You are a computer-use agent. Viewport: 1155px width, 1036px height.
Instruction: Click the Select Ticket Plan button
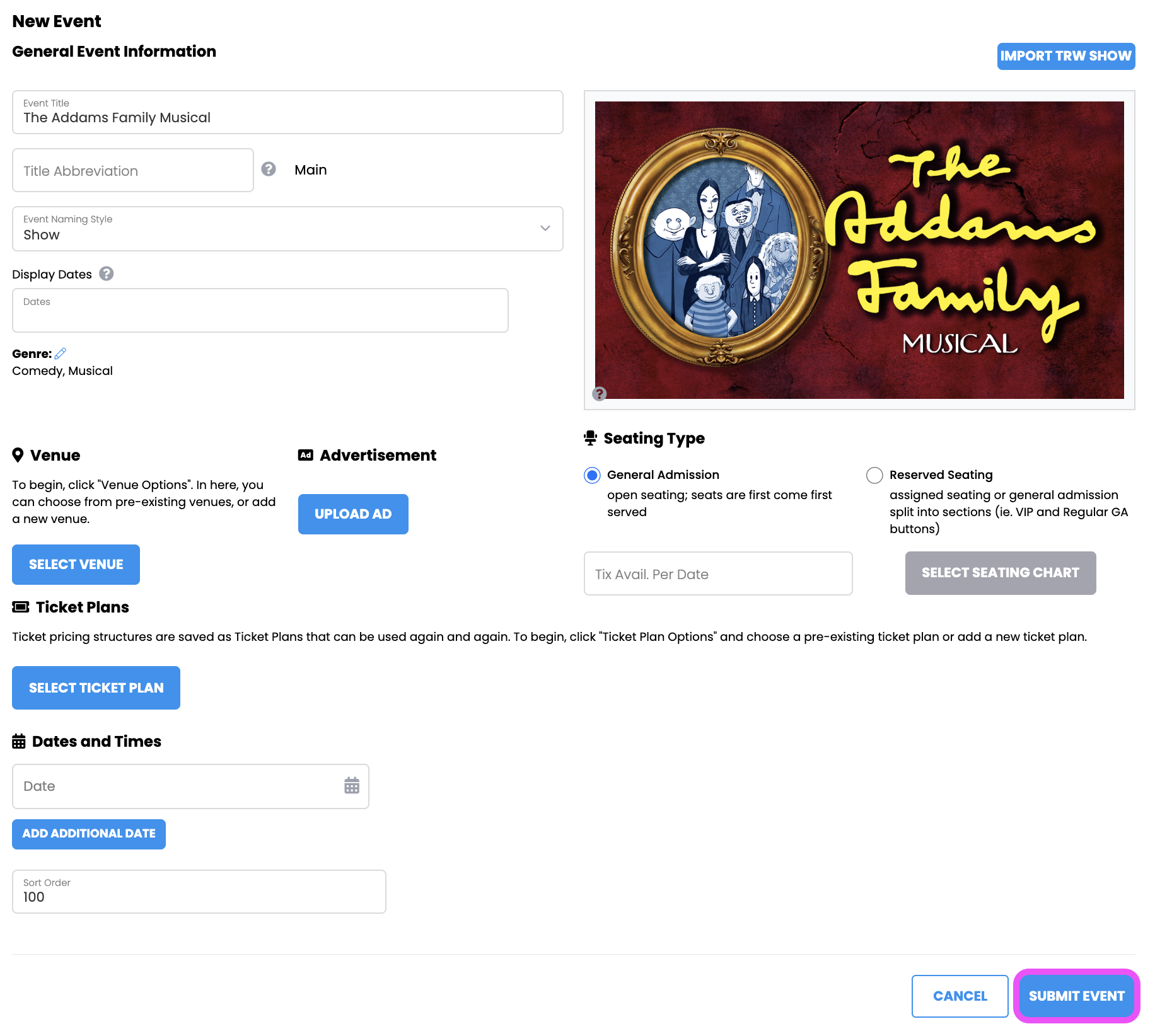click(96, 688)
